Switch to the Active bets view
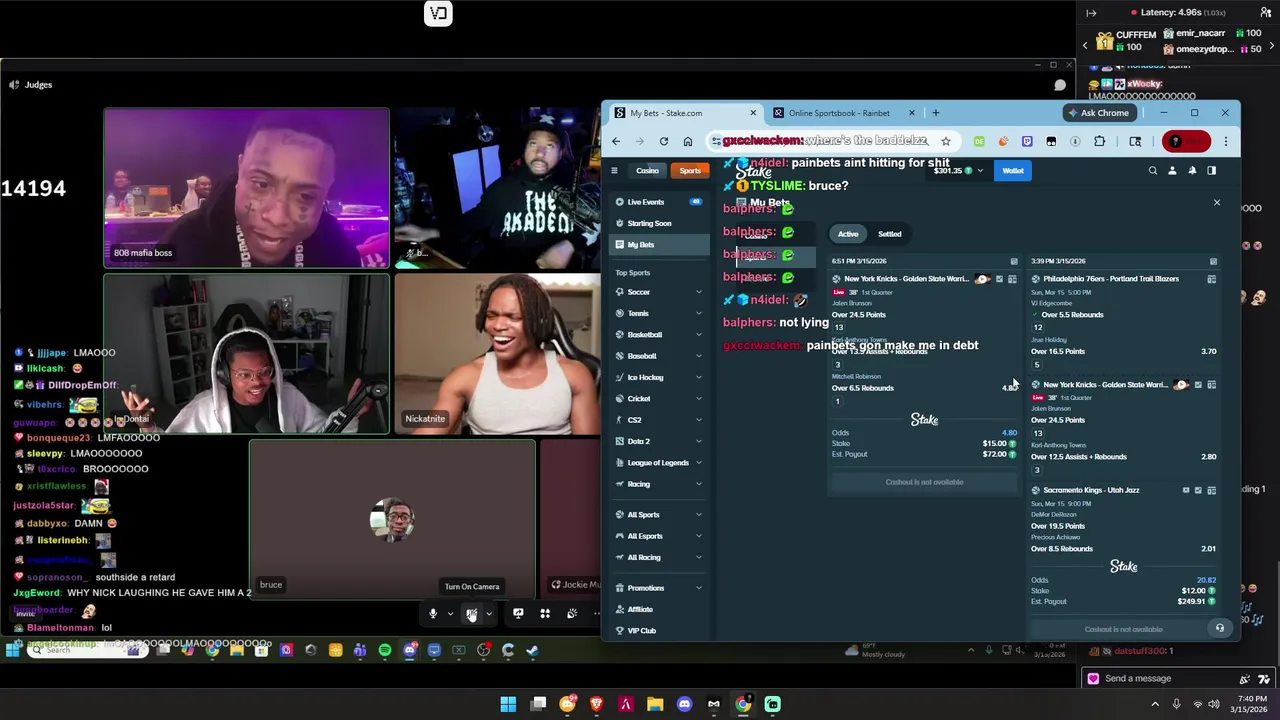 click(848, 234)
